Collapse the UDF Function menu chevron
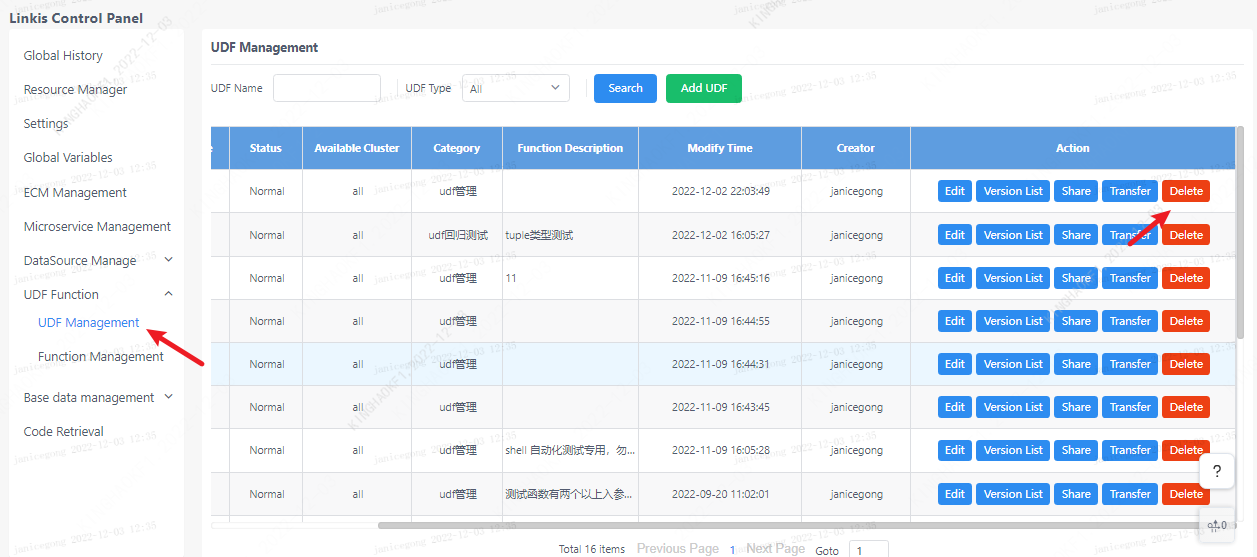Image resolution: width=1257 pixels, height=557 pixels. tap(168, 294)
